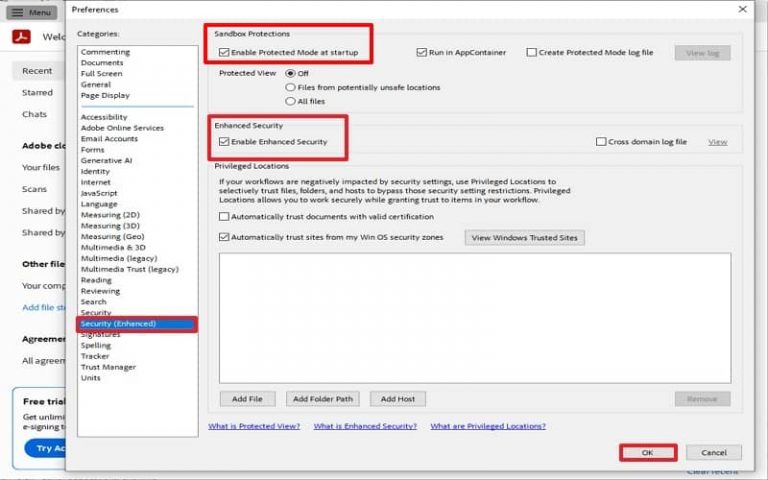Enable automatically trust documents with valid certification
The width and height of the screenshot is (768, 480).
click(x=224, y=216)
